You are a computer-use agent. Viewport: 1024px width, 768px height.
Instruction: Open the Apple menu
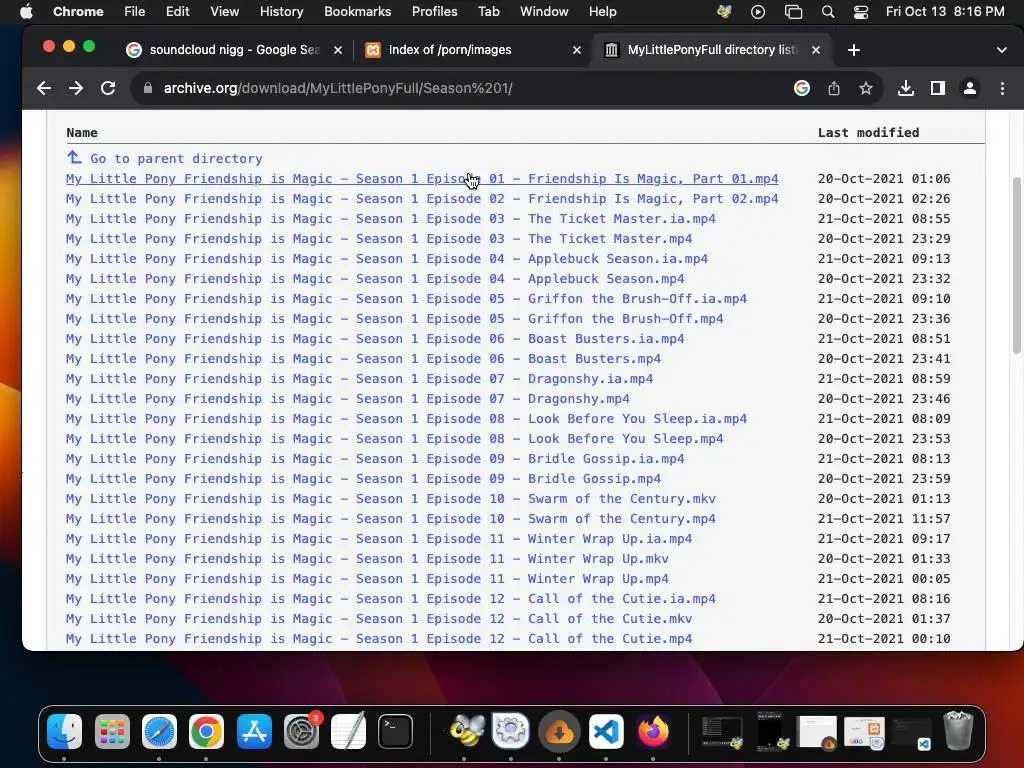click(x=26, y=11)
